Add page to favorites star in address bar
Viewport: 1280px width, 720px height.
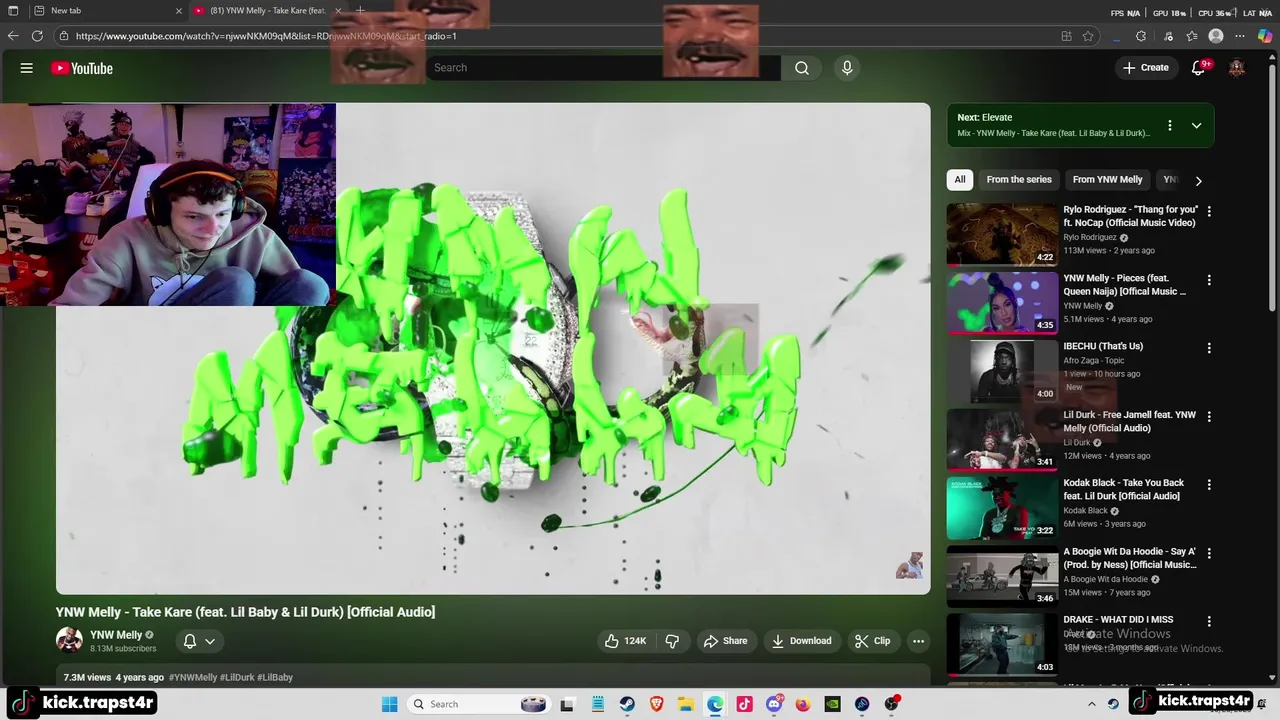pos(1088,36)
